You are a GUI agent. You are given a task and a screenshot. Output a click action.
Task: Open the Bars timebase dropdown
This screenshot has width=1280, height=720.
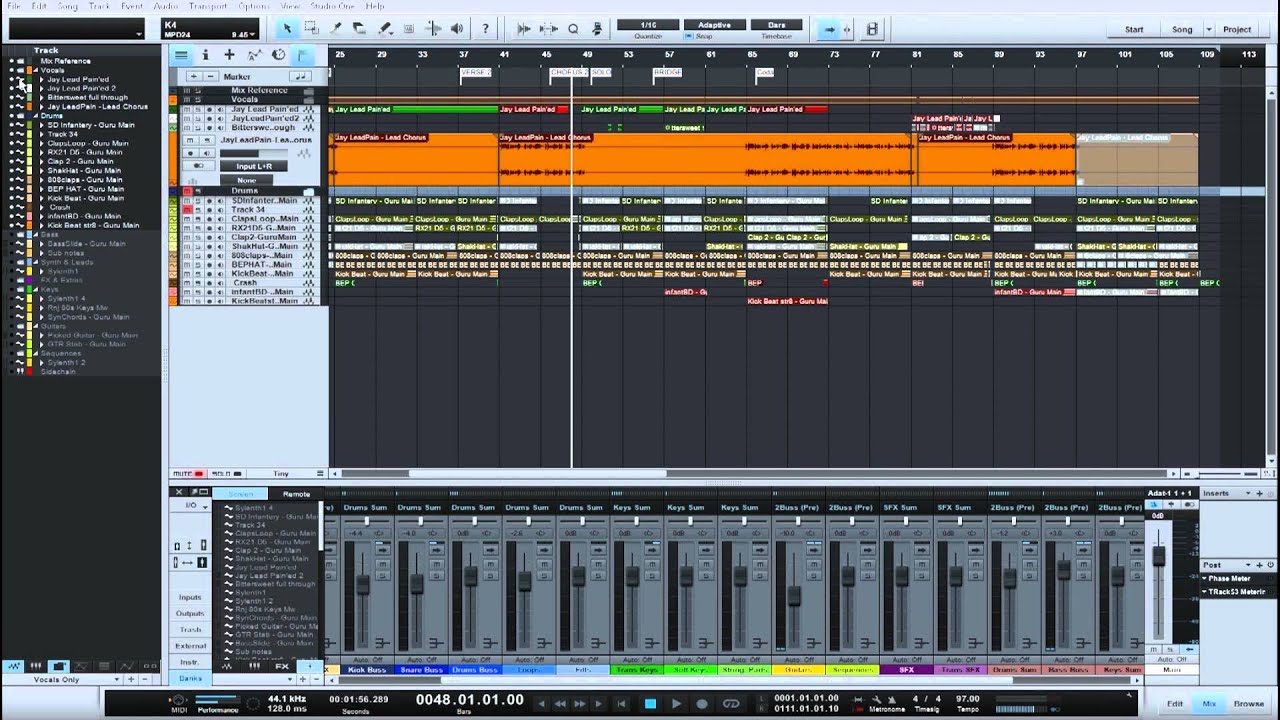click(777, 25)
